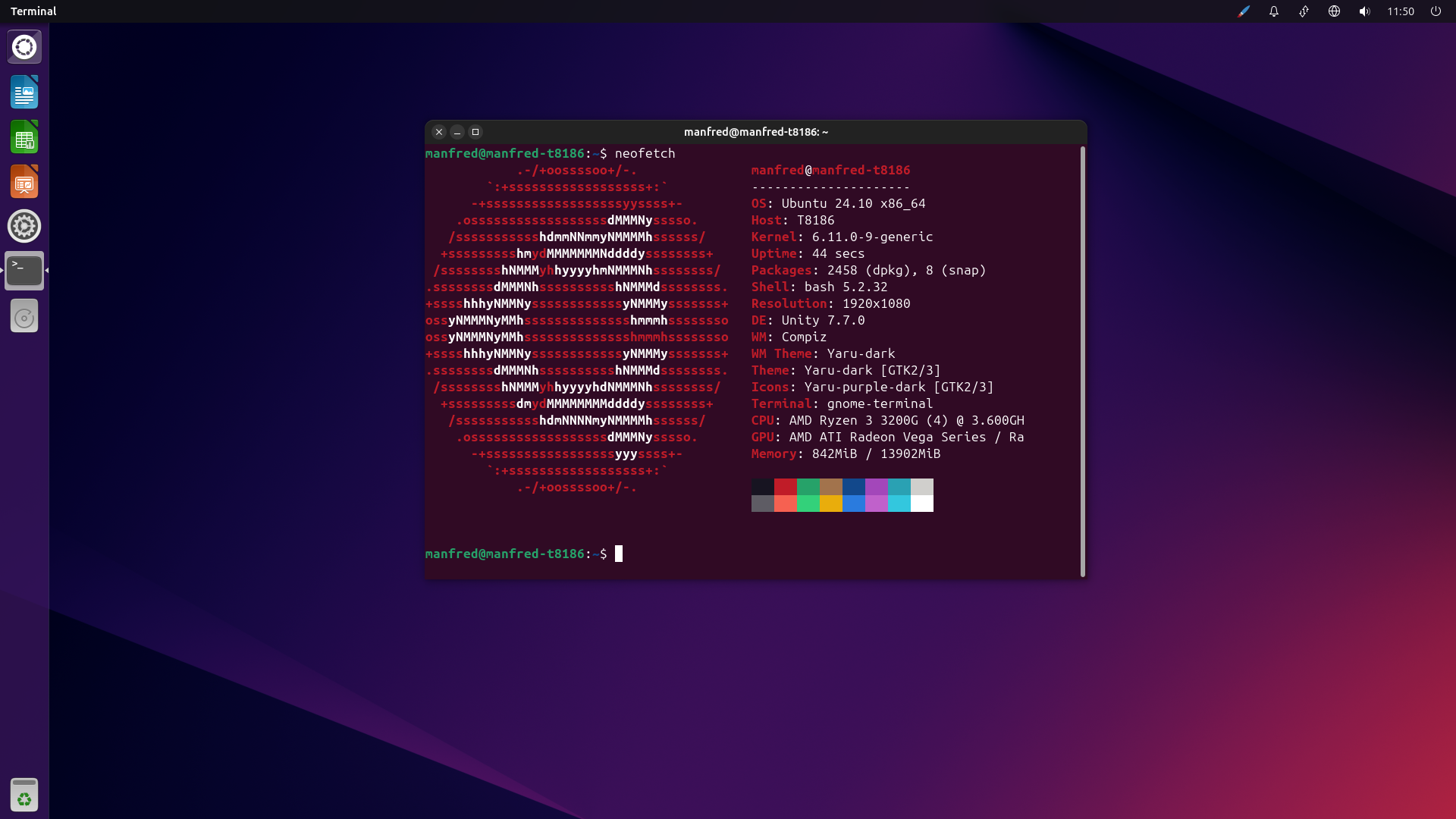1456x819 pixels.
Task: Open System Settings gear in launcher
Action: coord(24,226)
